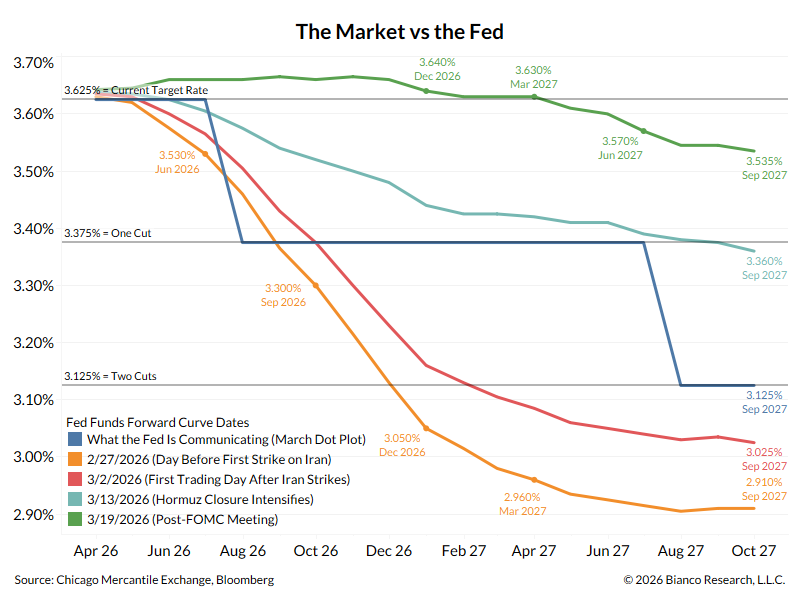Click the Bianco Research copyright notice

(705, 580)
